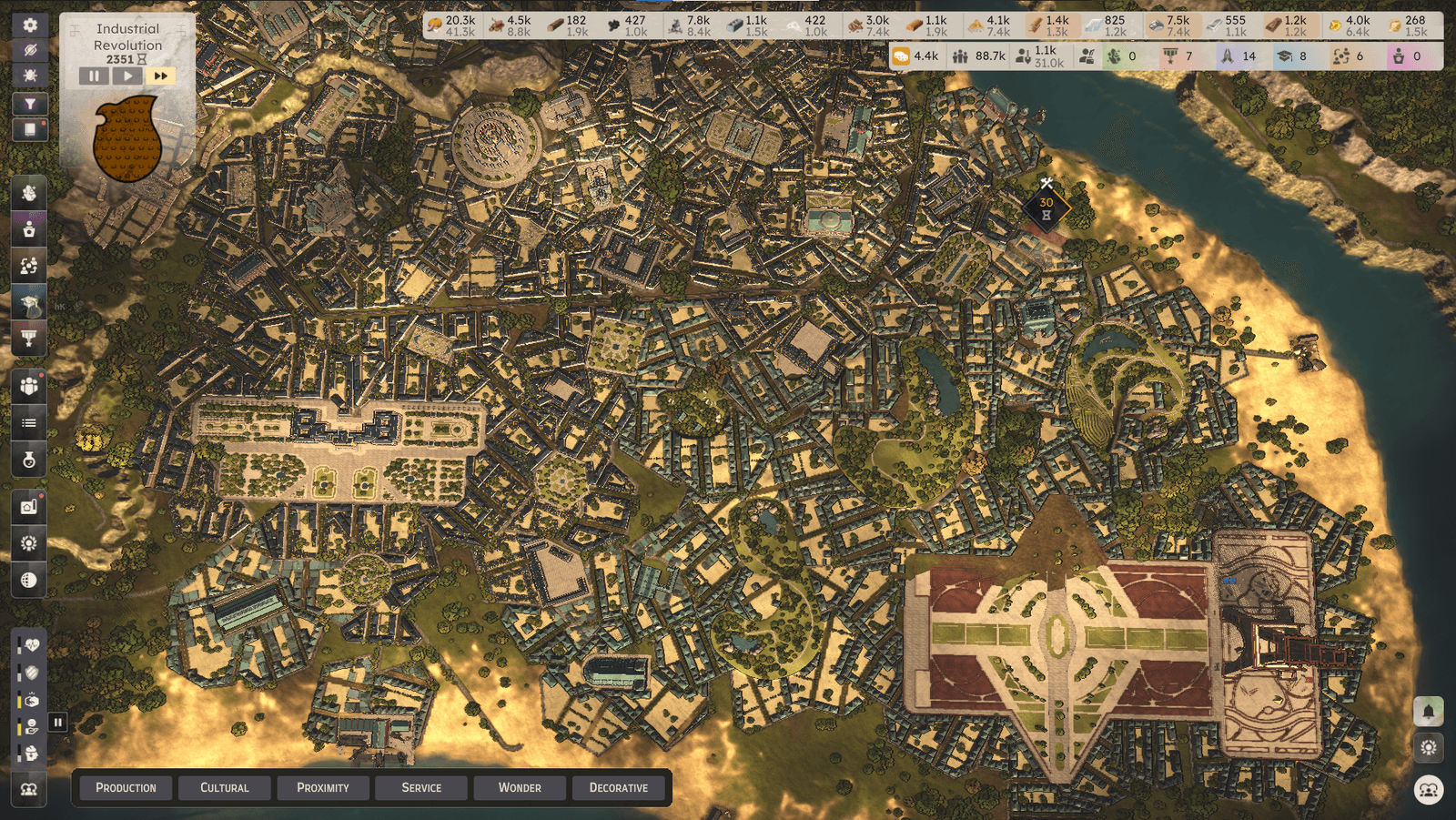Screen dimensions: 1456x820
Task: Select the Decorative build category
Action: pos(619,788)
